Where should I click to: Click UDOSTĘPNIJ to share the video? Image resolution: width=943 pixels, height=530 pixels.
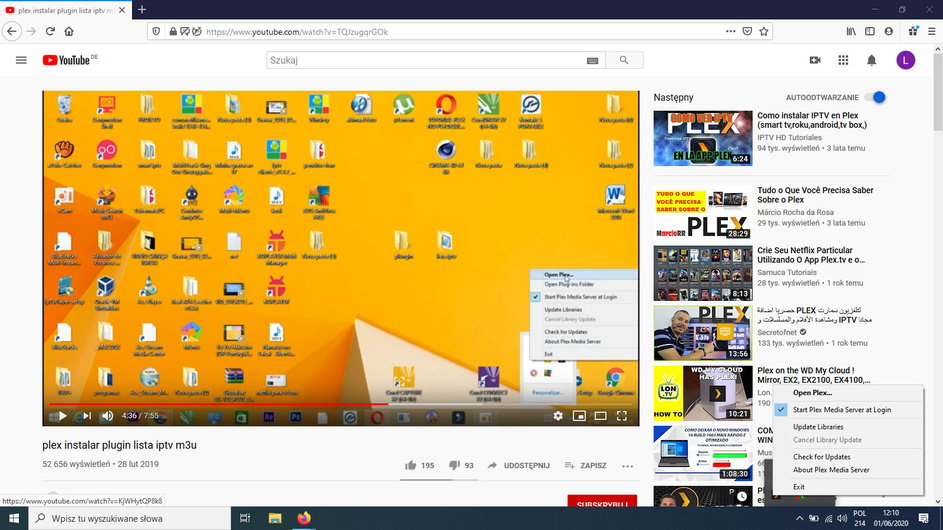coord(518,465)
